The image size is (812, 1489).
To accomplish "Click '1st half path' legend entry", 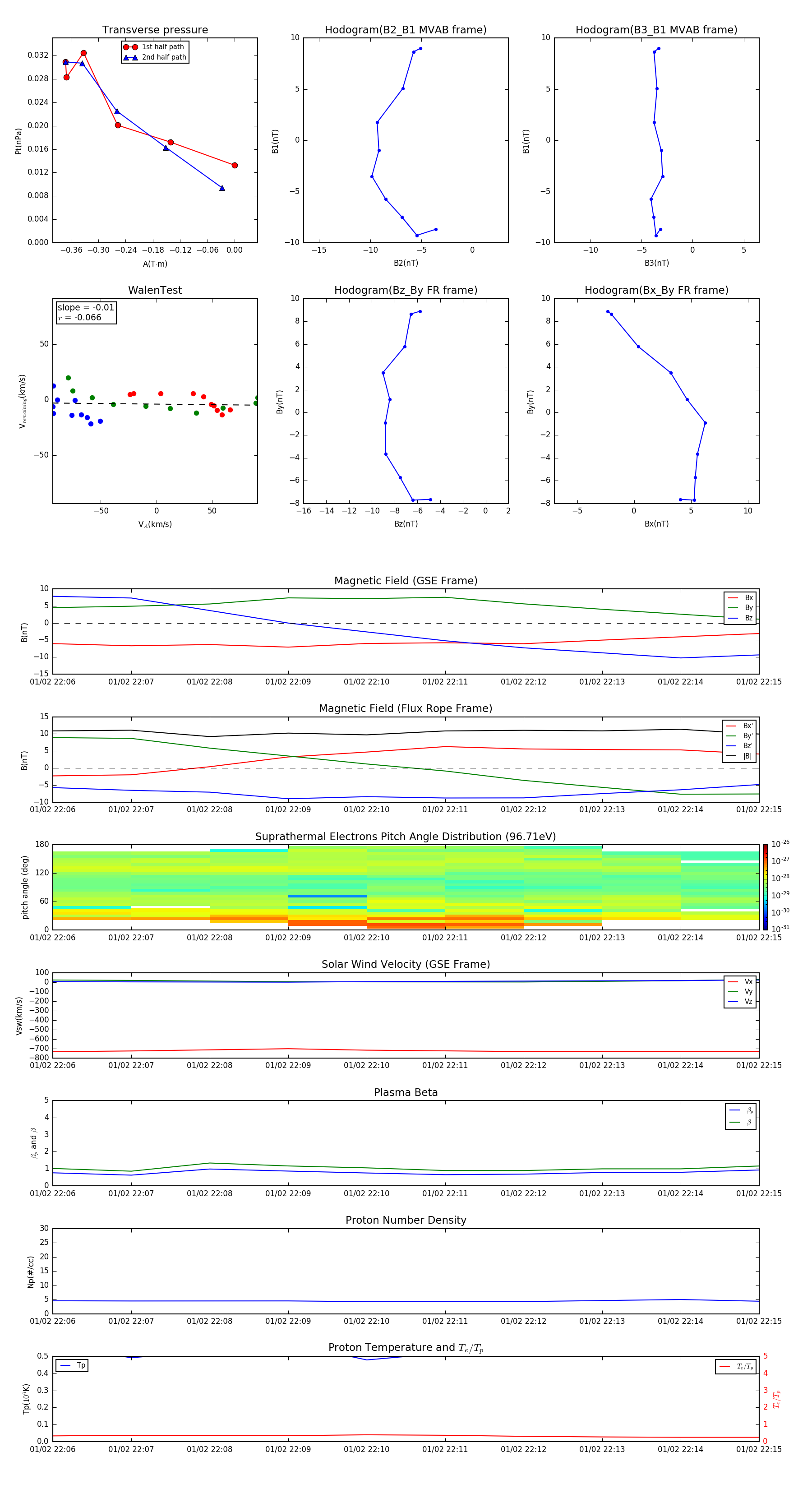I will pyautogui.click(x=154, y=47).
